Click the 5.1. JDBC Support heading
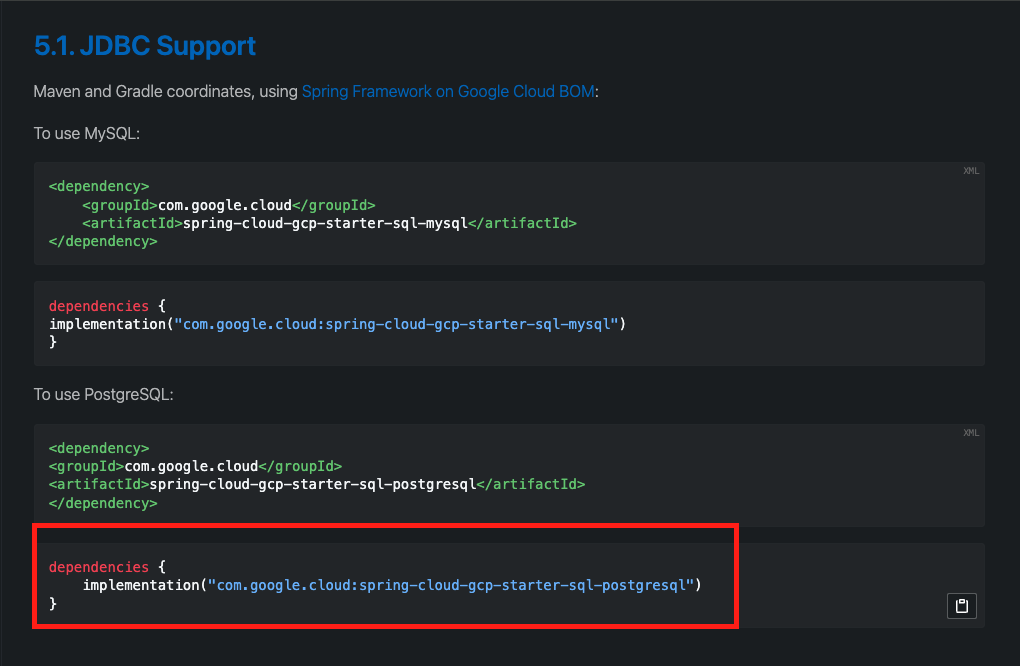Image resolution: width=1020 pixels, height=666 pixels. (145, 46)
